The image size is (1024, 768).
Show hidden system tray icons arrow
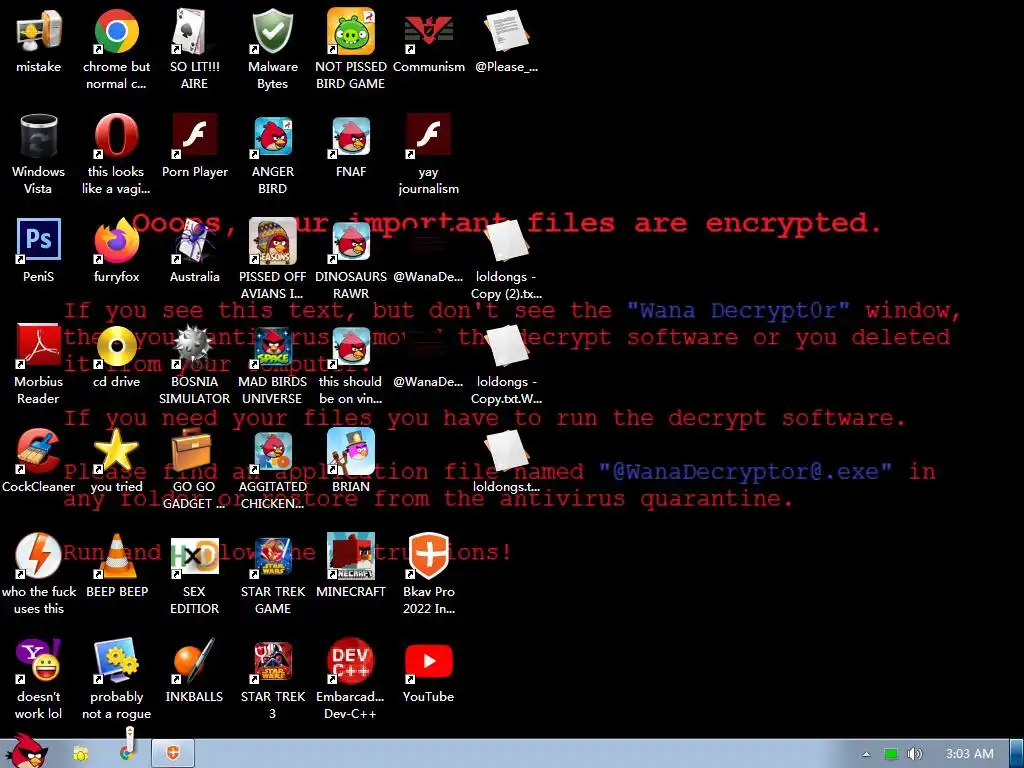click(867, 754)
